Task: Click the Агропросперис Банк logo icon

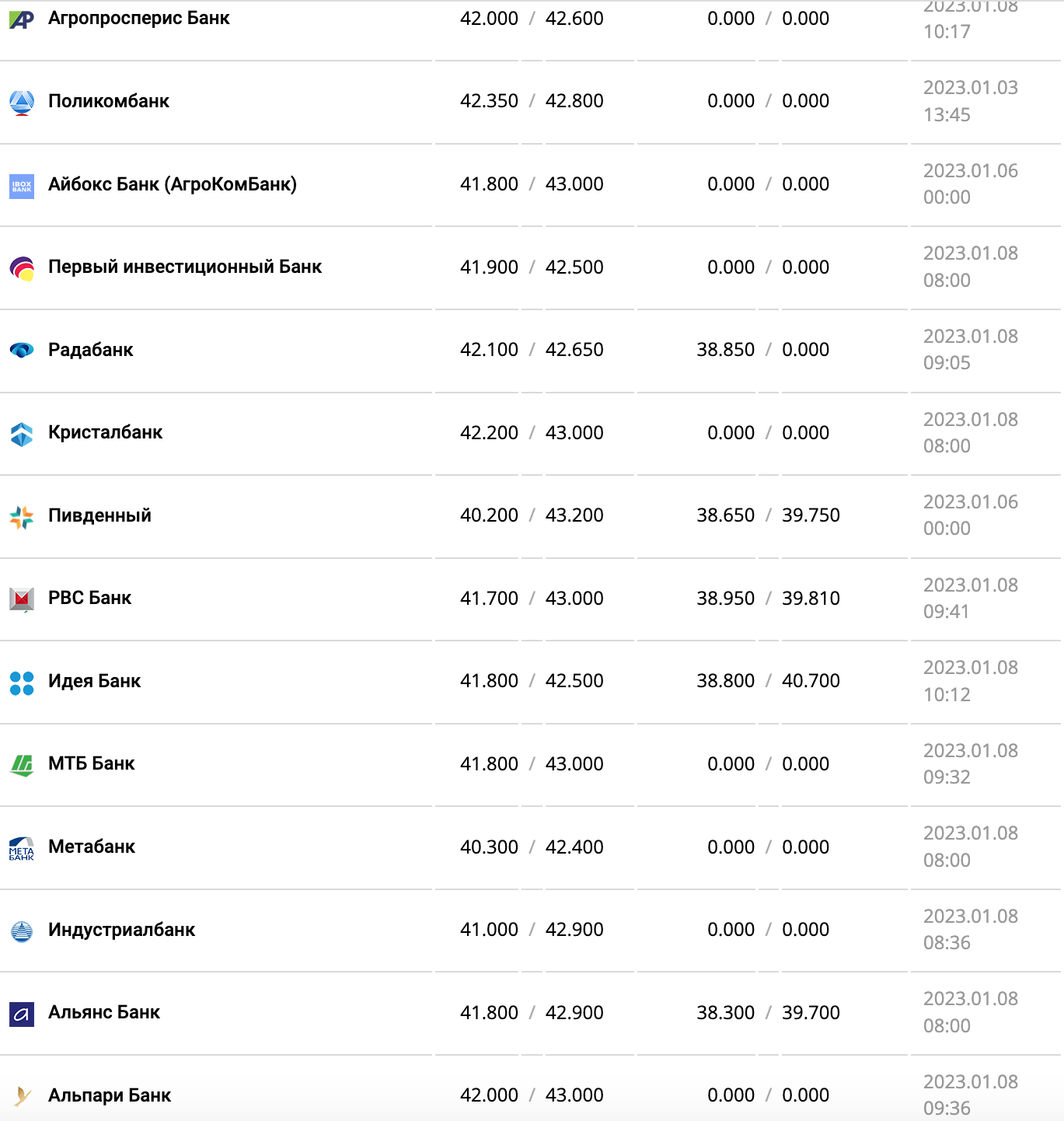Action: pos(22,19)
